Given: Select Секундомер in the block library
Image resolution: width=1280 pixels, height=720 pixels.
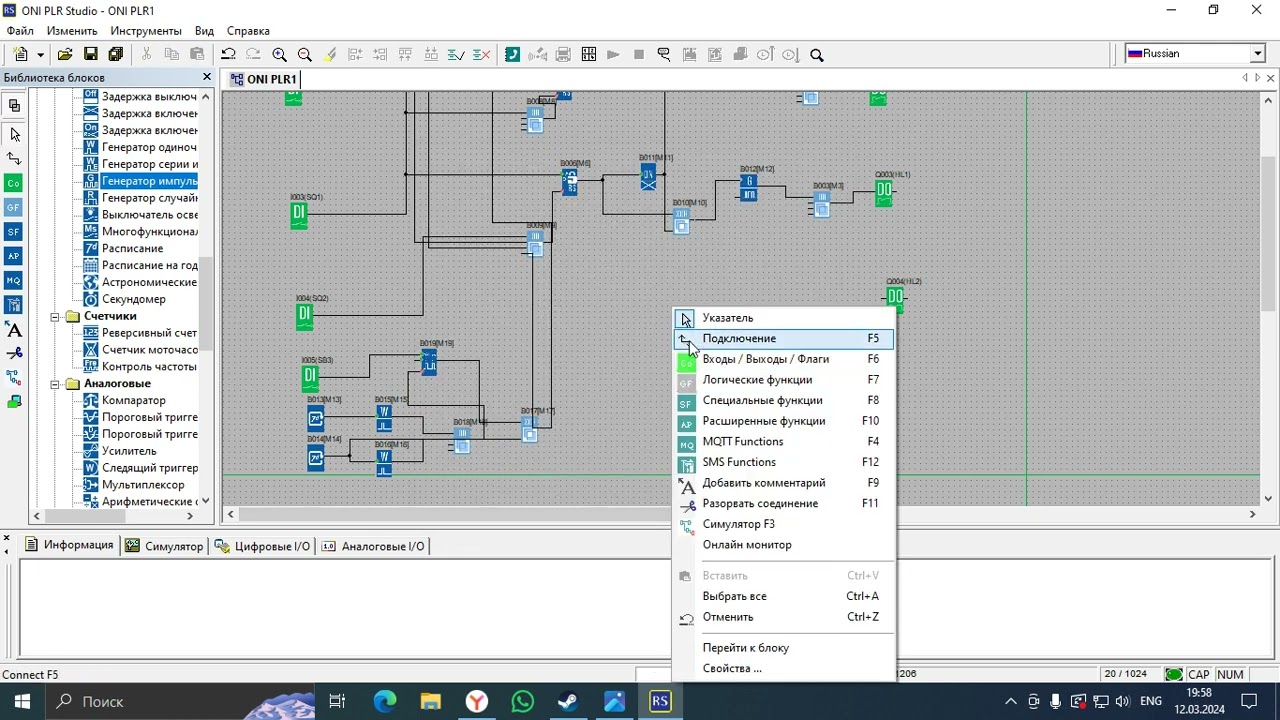Looking at the screenshot, I should 134,299.
